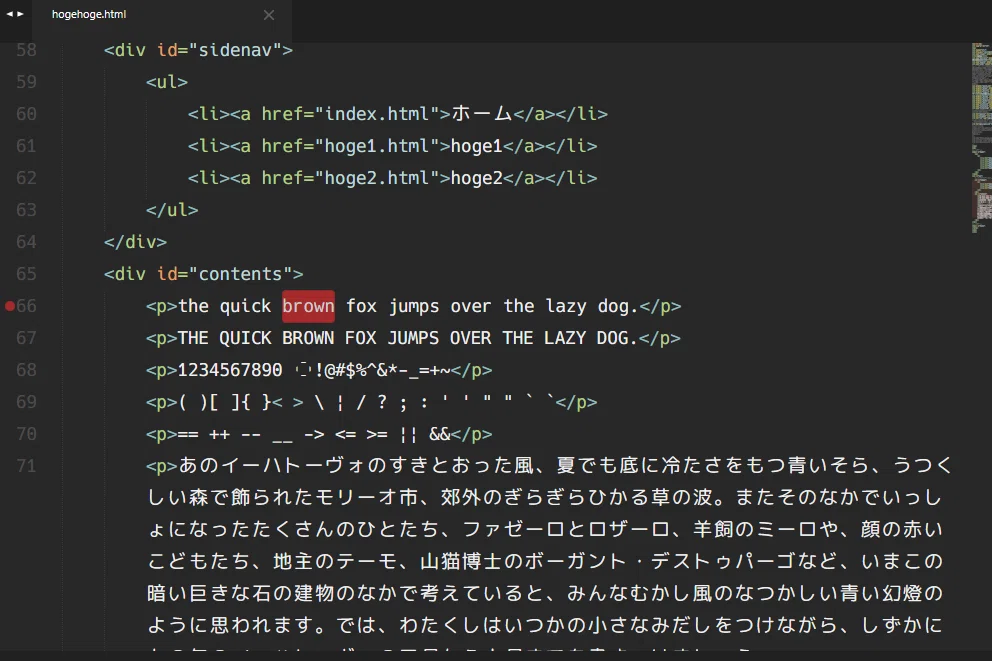This screenshot has width=992, height=661.
Task: Click line number 70 in gutter
Action: coord(26,434)
